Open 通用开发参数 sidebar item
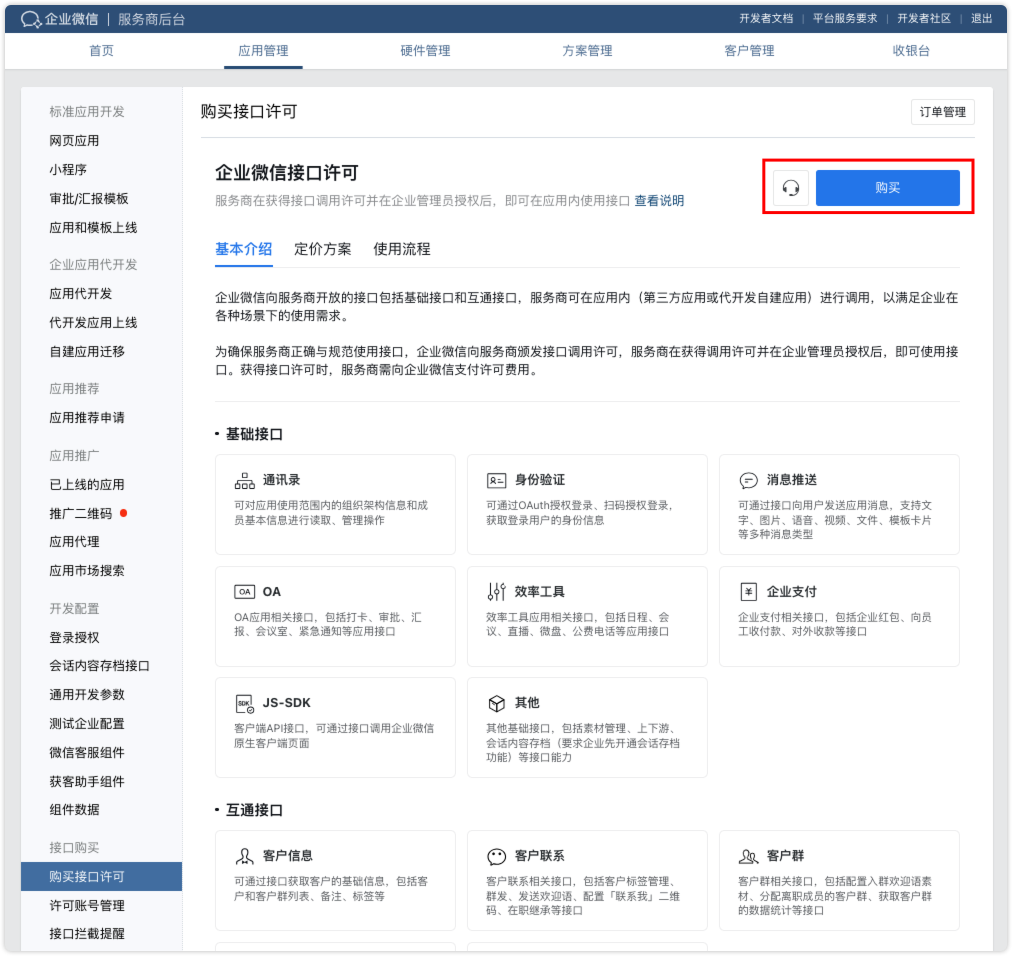1012x956 pixels. tap(87, 695)
